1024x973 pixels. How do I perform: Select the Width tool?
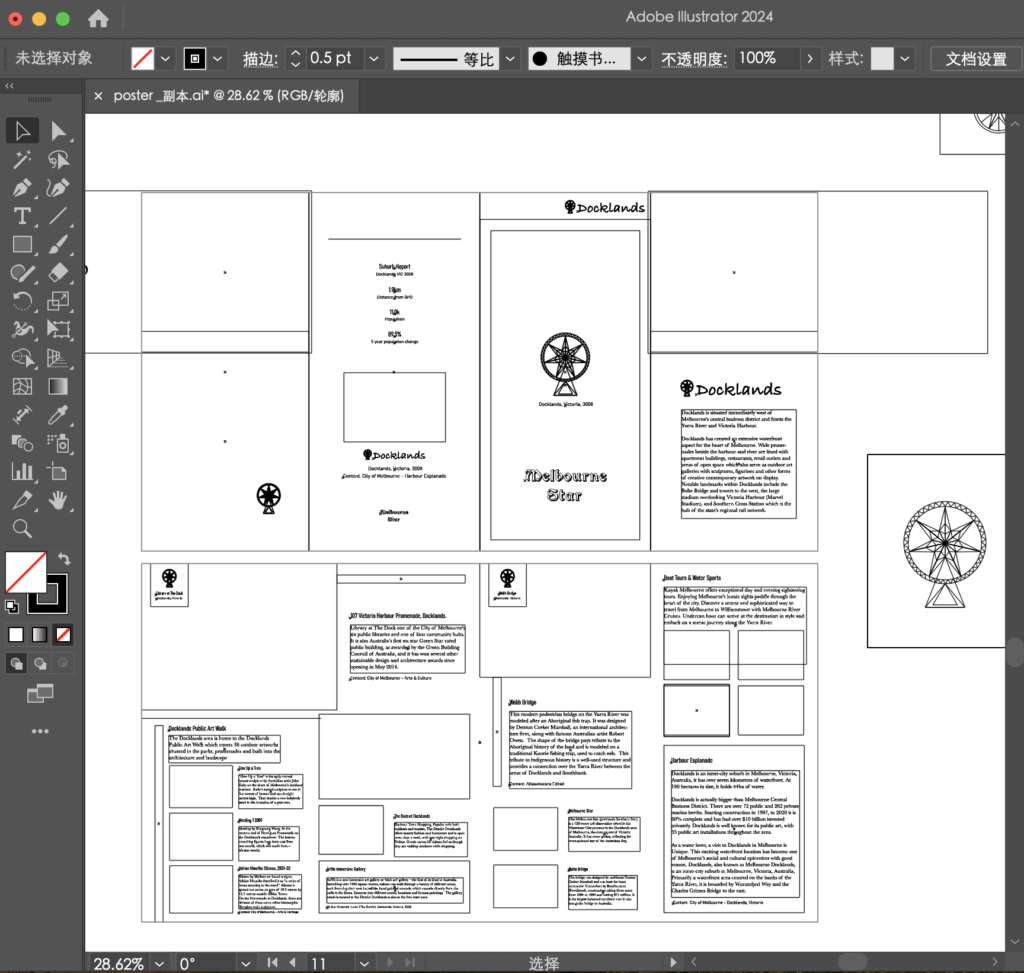tap(22, 329)
